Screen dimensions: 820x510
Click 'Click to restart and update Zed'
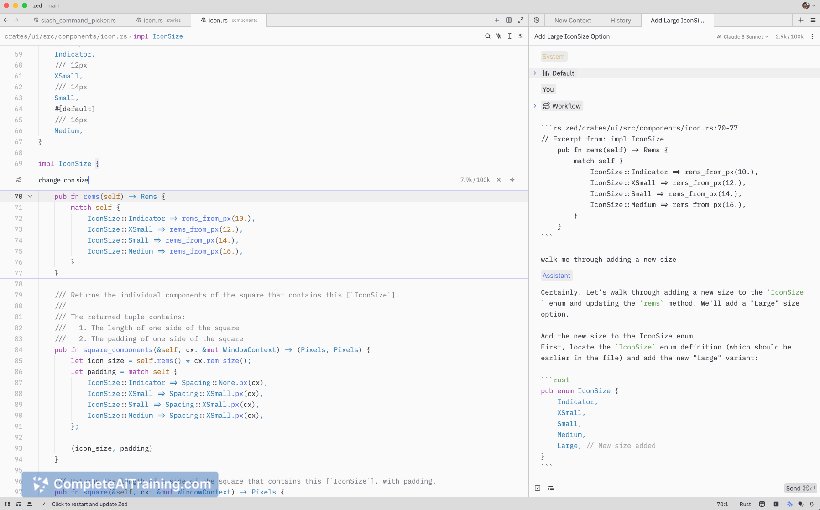pyautogui.click(x=89, y=504)
